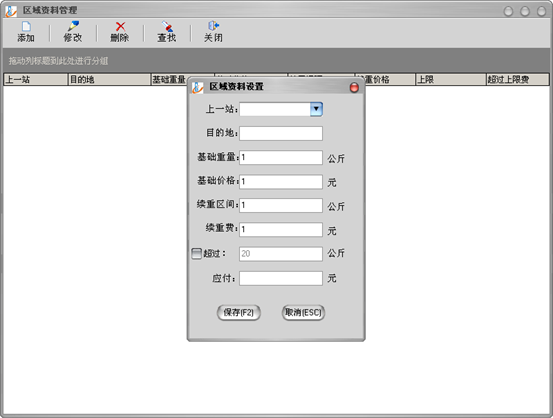Screen dimensions: 553x418
Task: Click the 续重费 input field
Action: click(x=281, y=229)
